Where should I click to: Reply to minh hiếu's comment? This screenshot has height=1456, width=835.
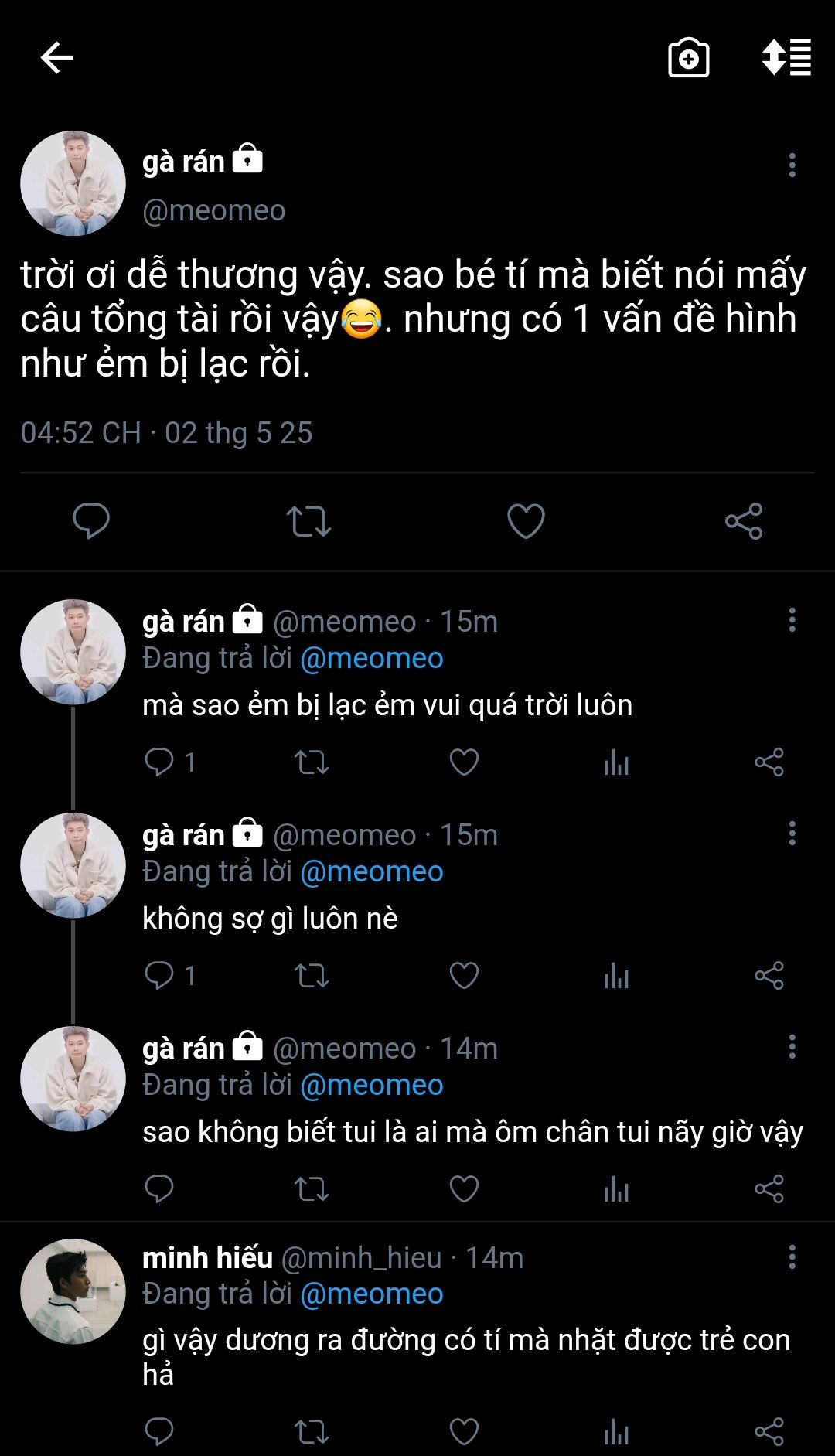pos(159,1431)
